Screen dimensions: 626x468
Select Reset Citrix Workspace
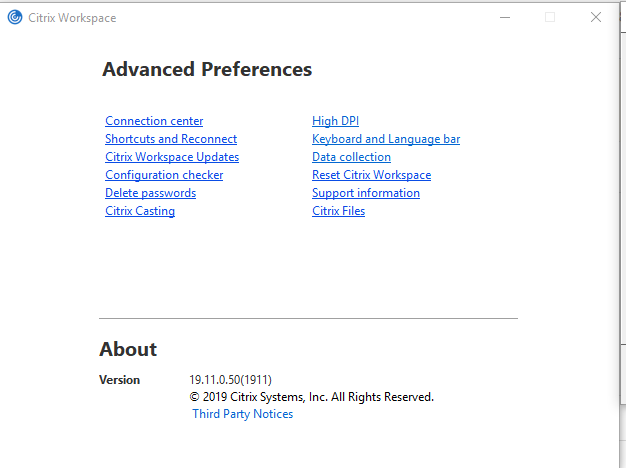(x=372, y=175)
